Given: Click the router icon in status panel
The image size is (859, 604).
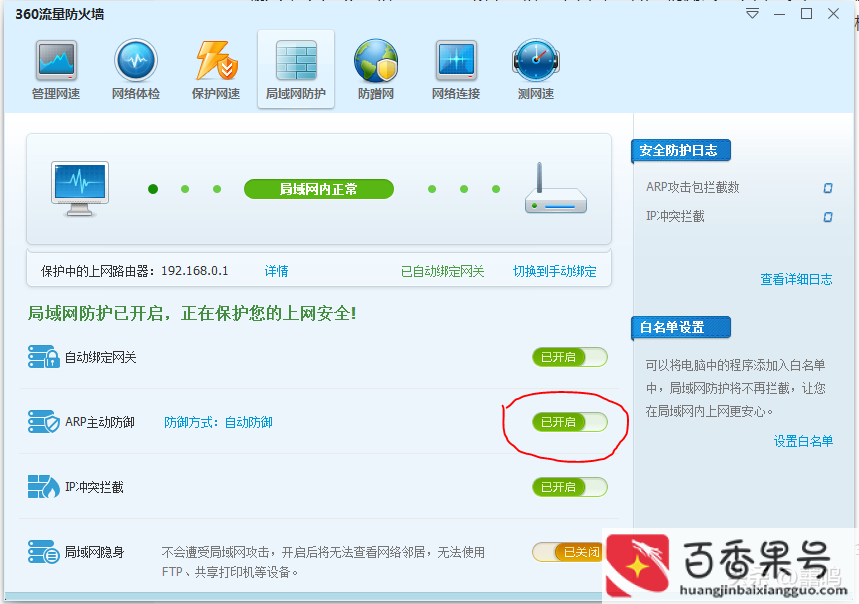Looking at the screenshot, I should [556, 188].
